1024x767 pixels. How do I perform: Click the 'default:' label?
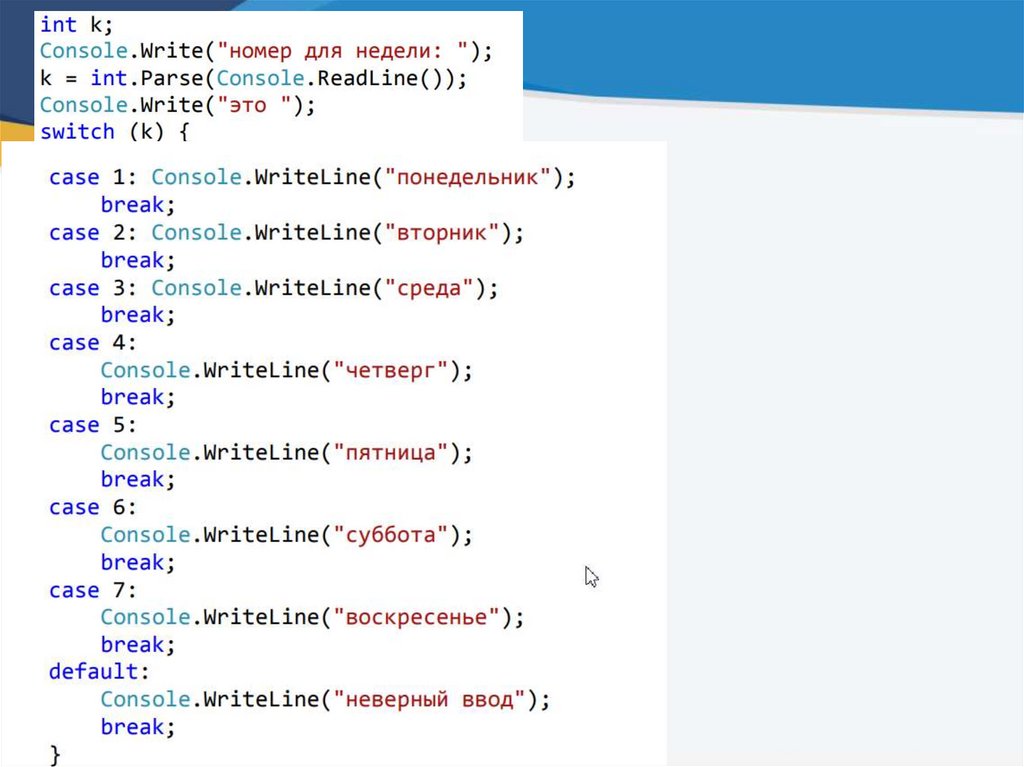(x=99, y=672)
